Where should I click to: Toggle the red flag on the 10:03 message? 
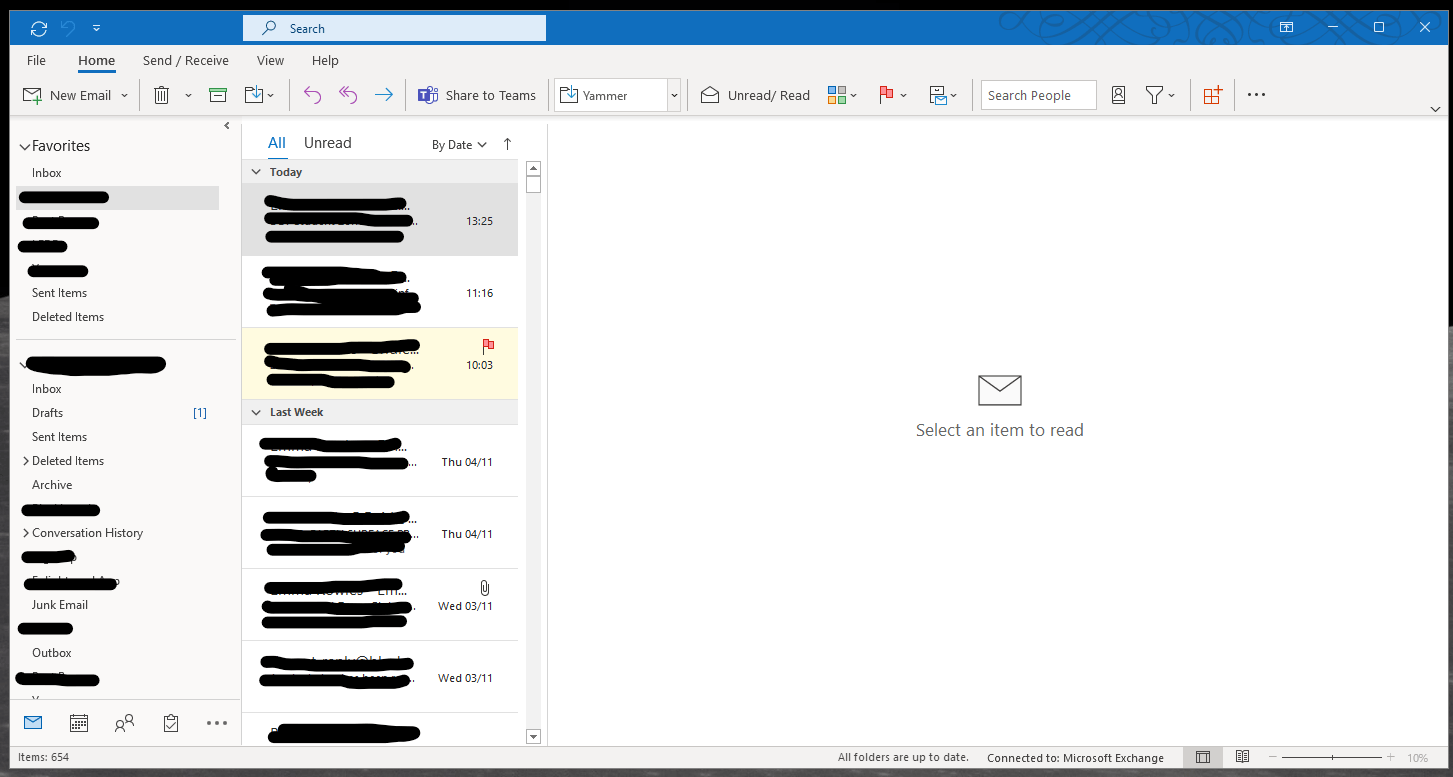point(488,346)
